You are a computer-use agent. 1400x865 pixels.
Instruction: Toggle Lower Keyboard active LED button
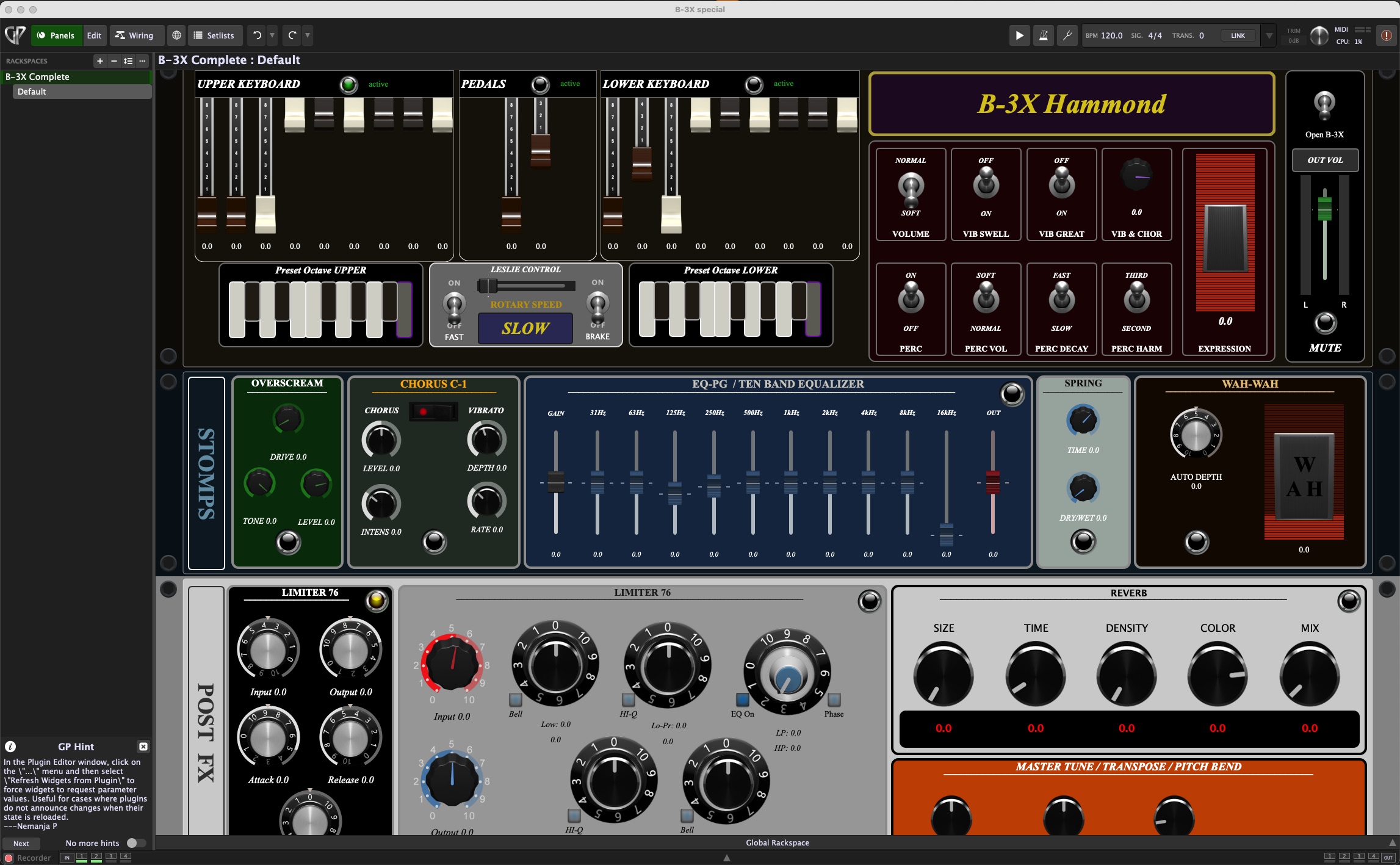tap(754, 84)
